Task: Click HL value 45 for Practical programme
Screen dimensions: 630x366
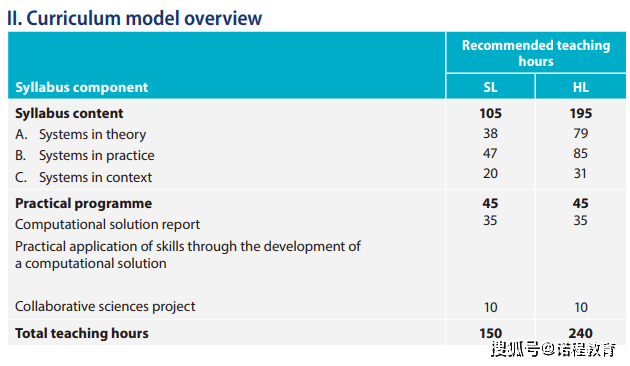Action: pyautogui.click(x=581, y=203)
